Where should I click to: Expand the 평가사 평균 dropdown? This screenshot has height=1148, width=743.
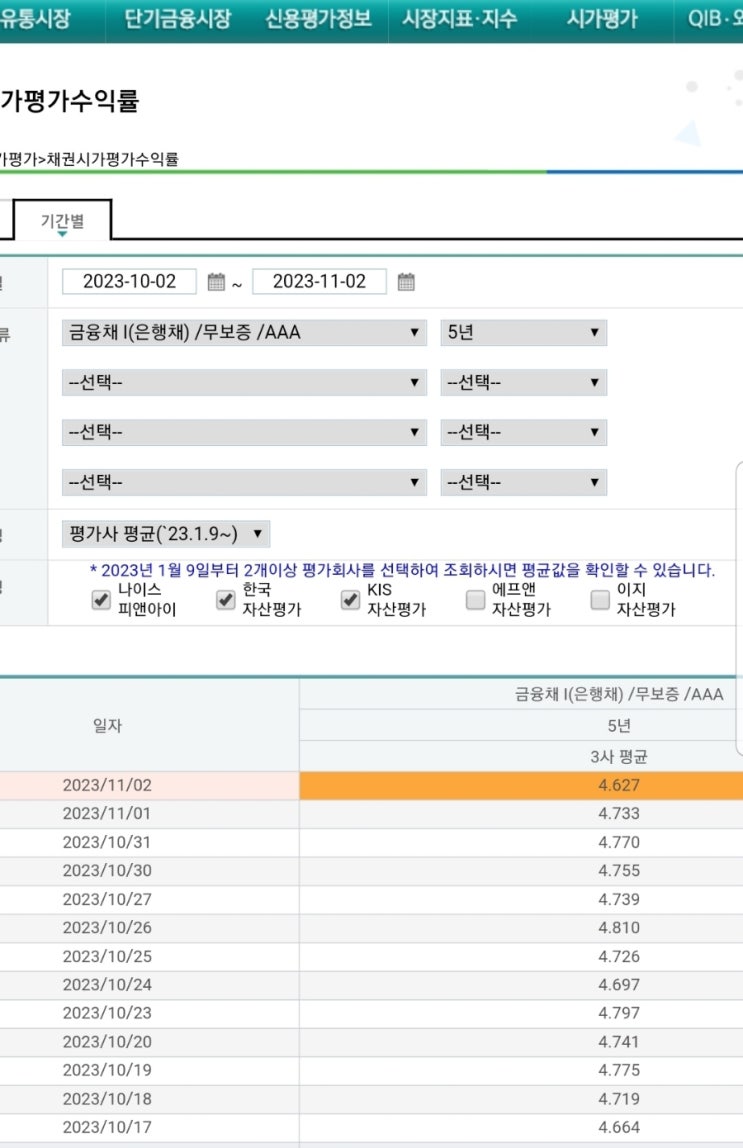tap(165, 534)
